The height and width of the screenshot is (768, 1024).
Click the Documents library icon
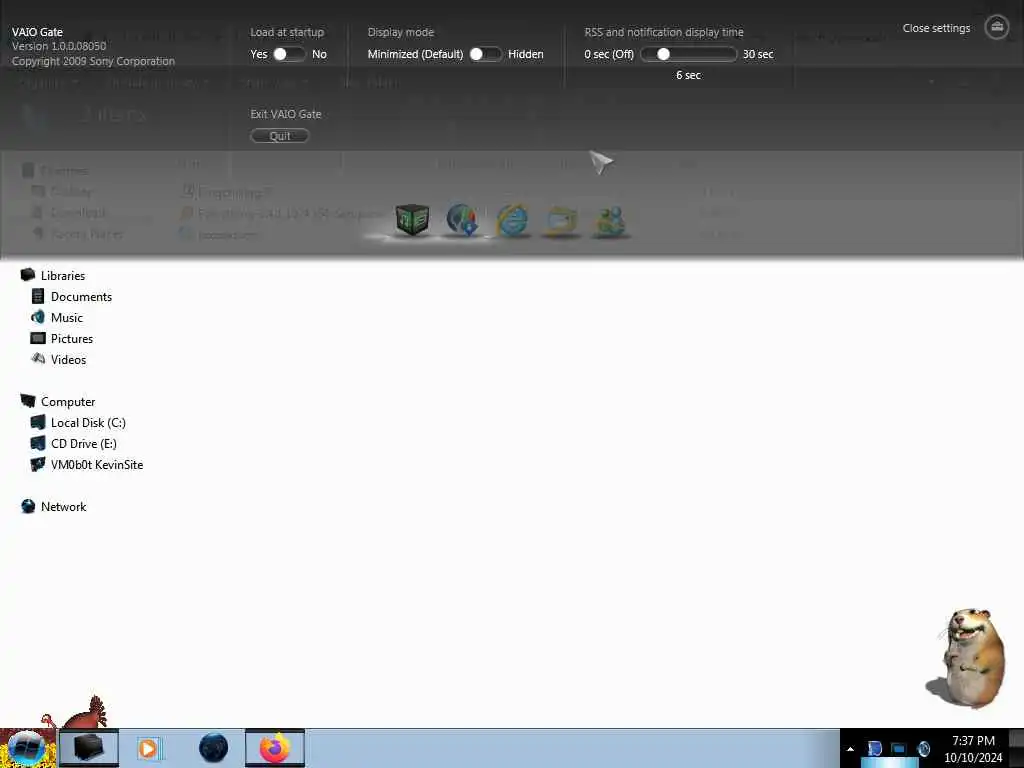(x=38, y=296)
